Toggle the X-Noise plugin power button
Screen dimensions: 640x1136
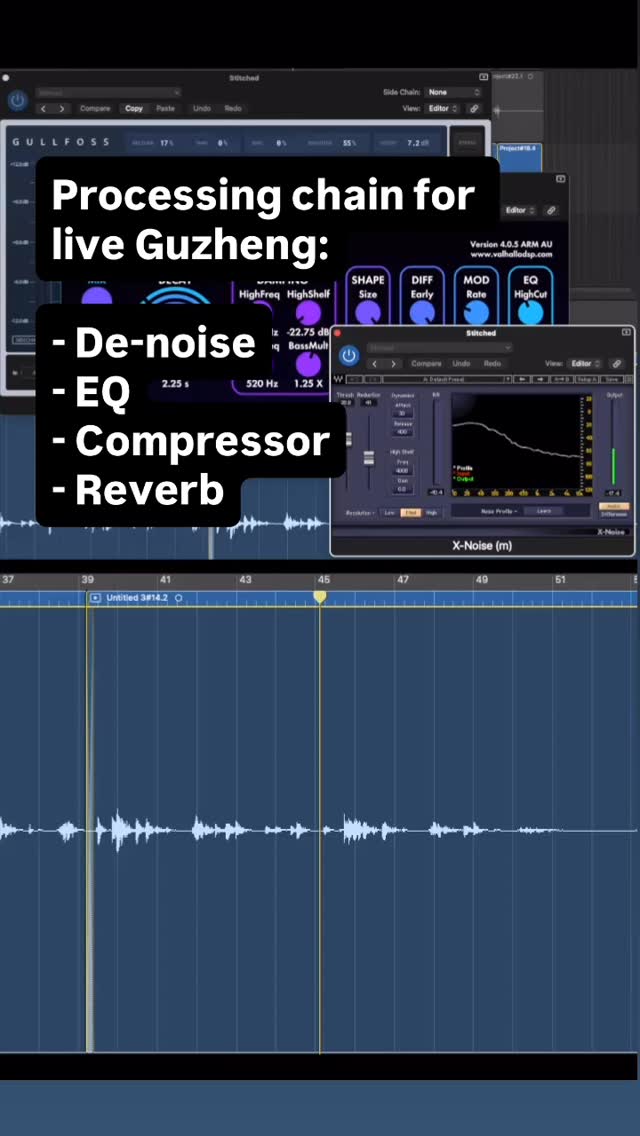tap(349, 356)
